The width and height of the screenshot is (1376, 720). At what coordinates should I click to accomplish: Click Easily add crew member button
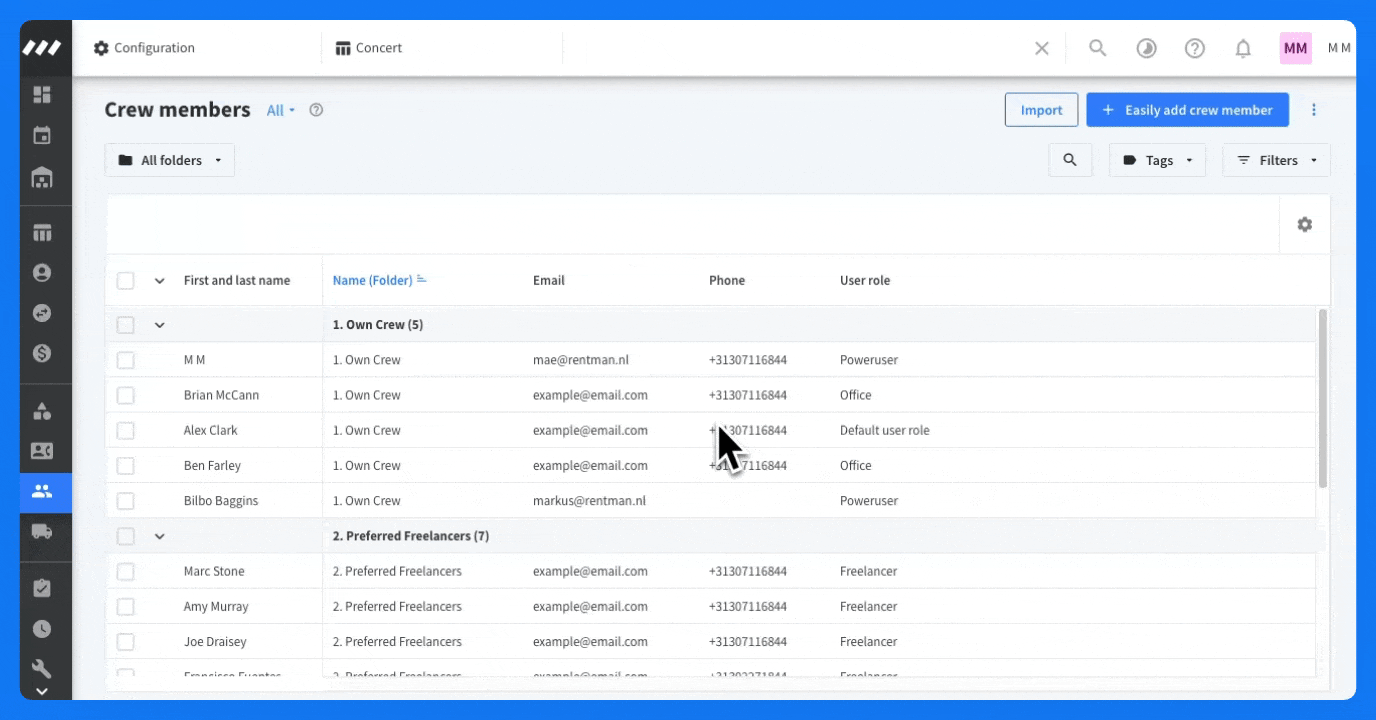pos(1187,110)
